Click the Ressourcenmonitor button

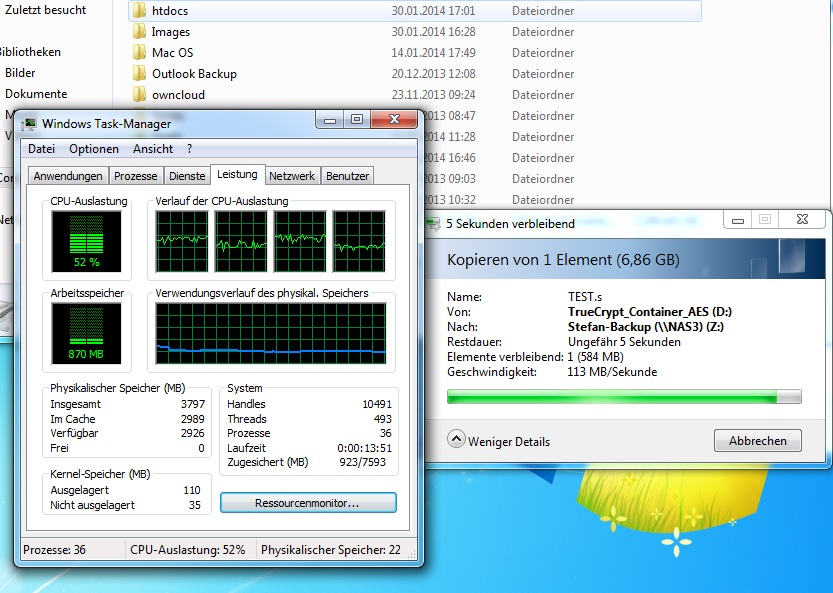click(308, 503)
